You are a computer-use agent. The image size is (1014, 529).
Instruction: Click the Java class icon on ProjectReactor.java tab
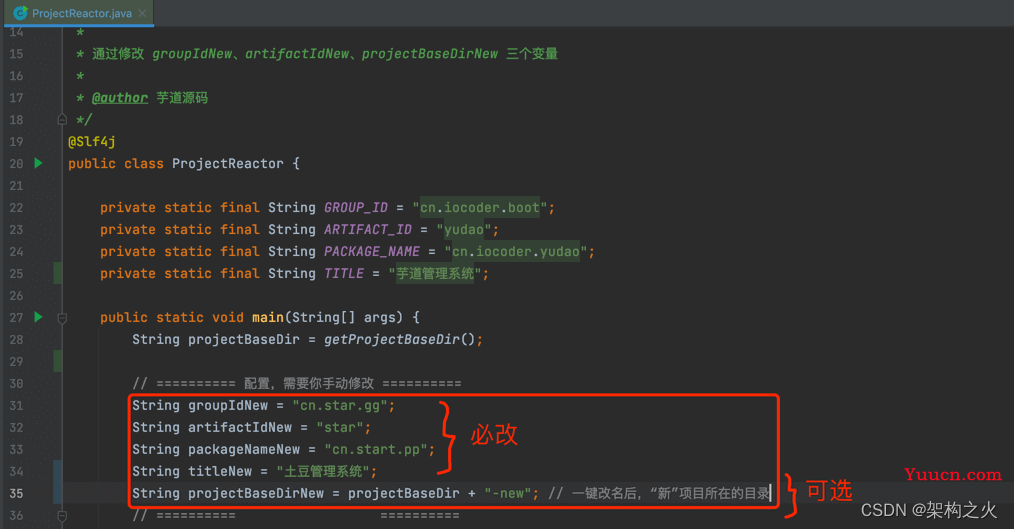[x=21, y=13]
